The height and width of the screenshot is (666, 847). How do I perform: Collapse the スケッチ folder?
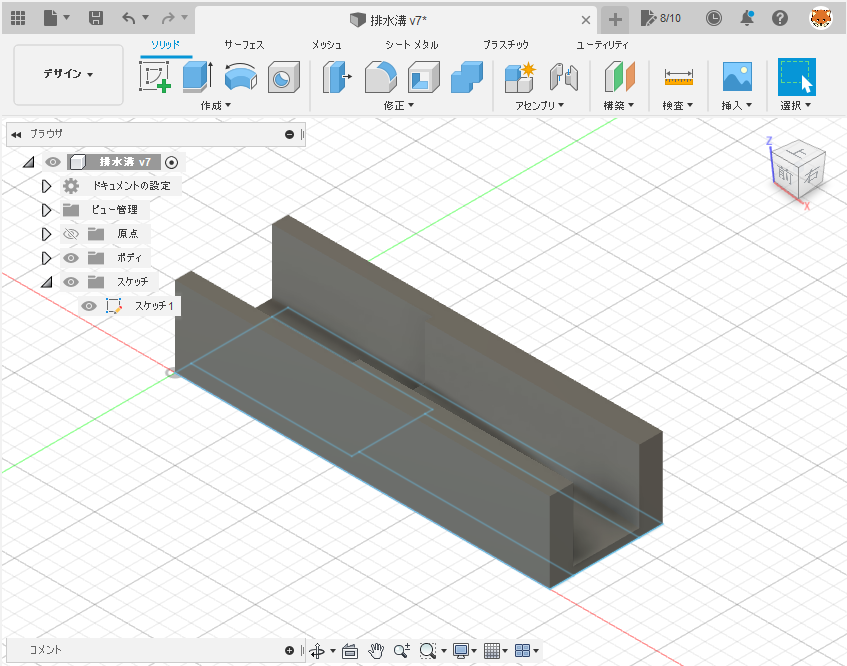point(44,281)
